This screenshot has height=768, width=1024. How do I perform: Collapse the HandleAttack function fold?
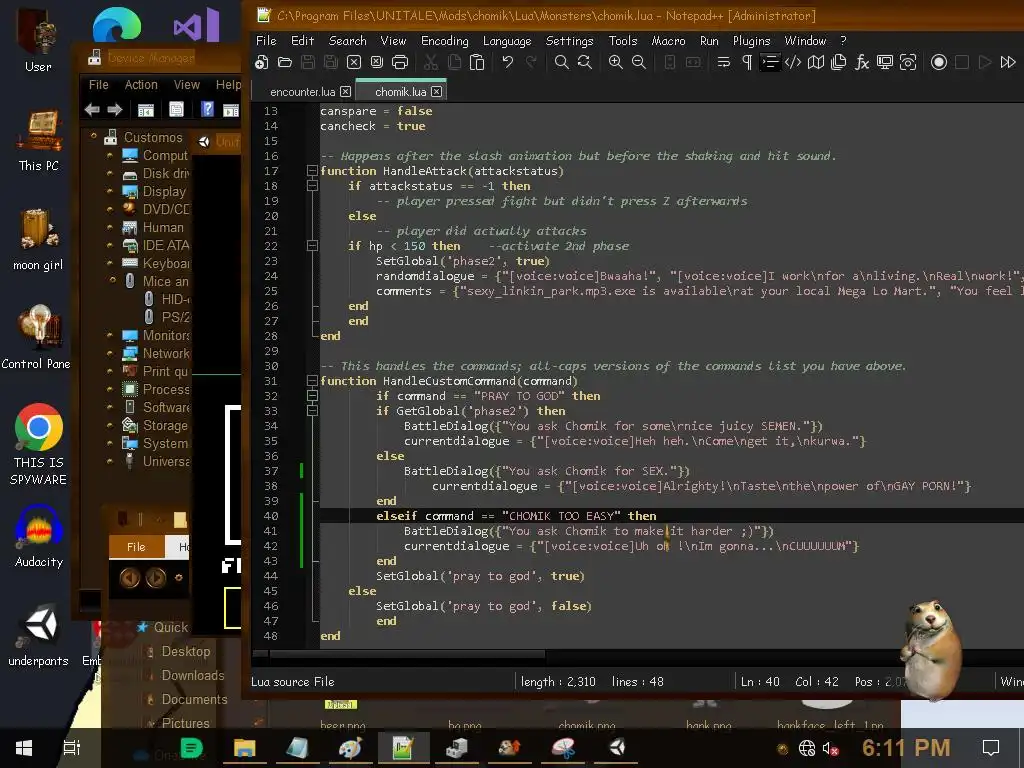coord(312,171)
